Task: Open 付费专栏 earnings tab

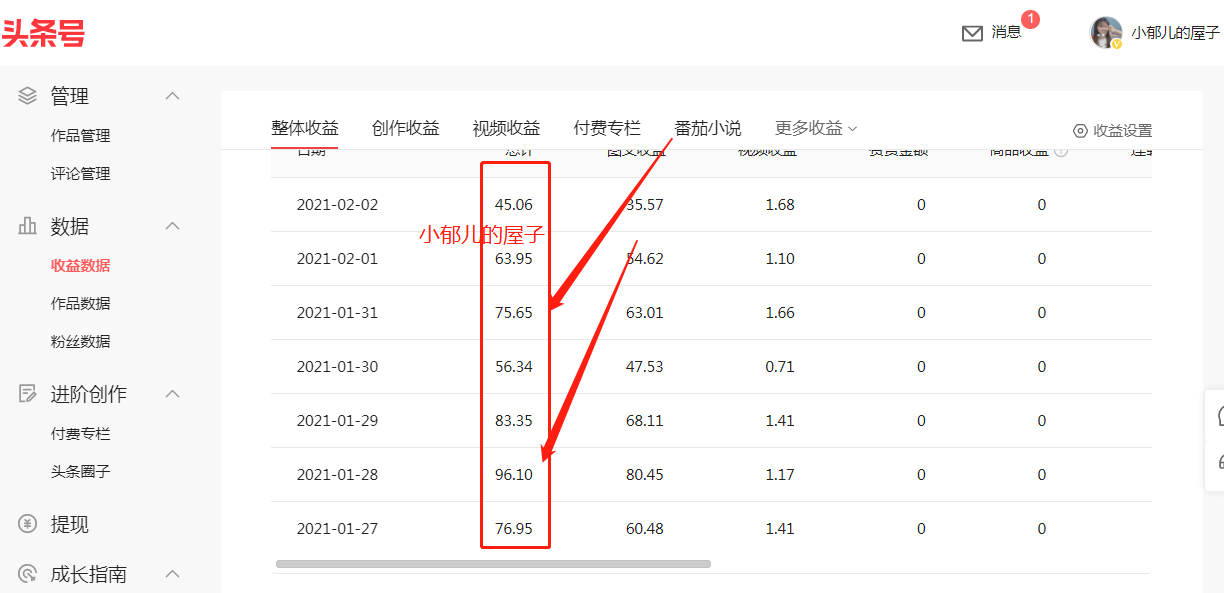Action: (605, 128)
